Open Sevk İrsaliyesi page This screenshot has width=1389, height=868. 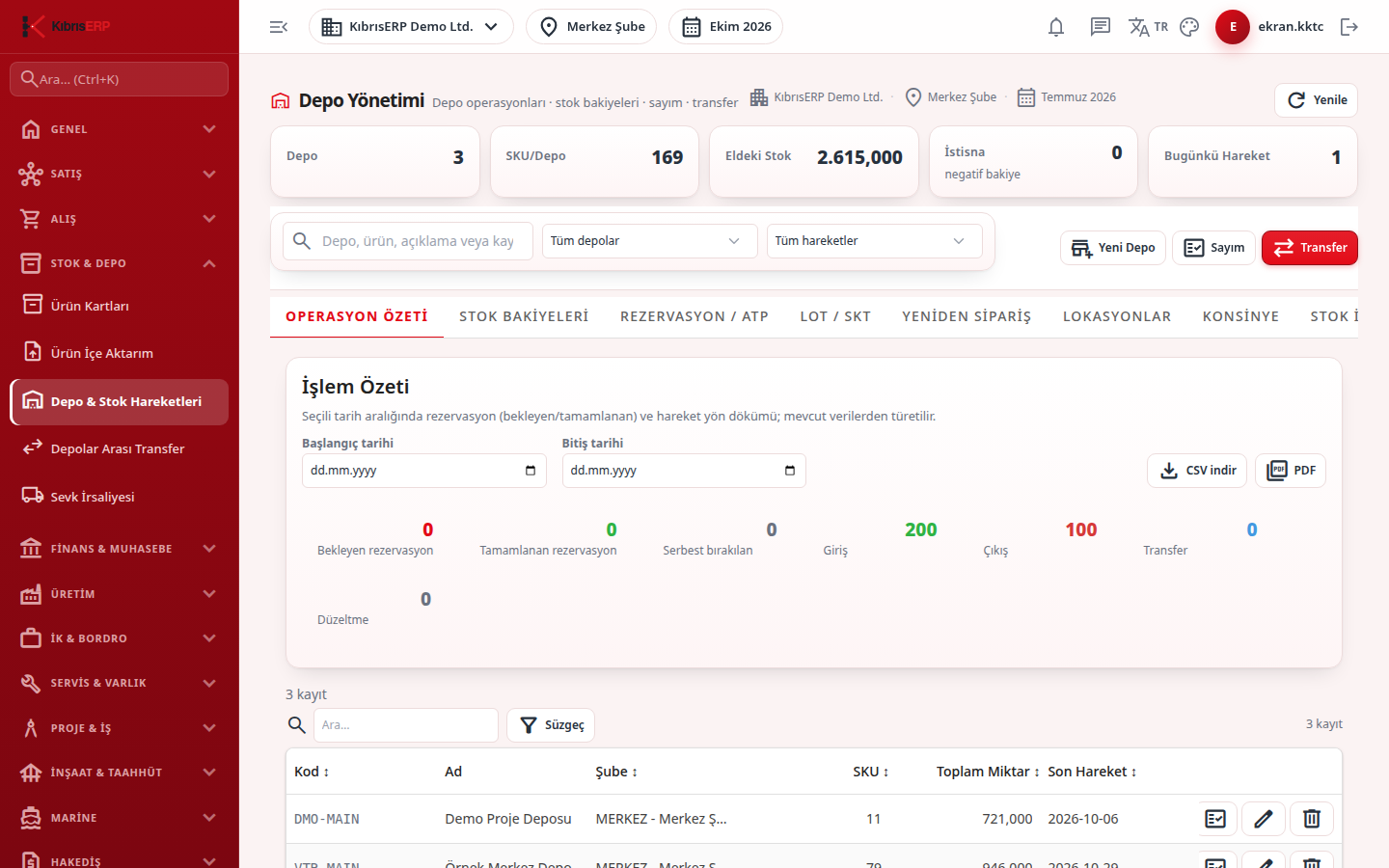pyautogui.click(x=120, y=497)
